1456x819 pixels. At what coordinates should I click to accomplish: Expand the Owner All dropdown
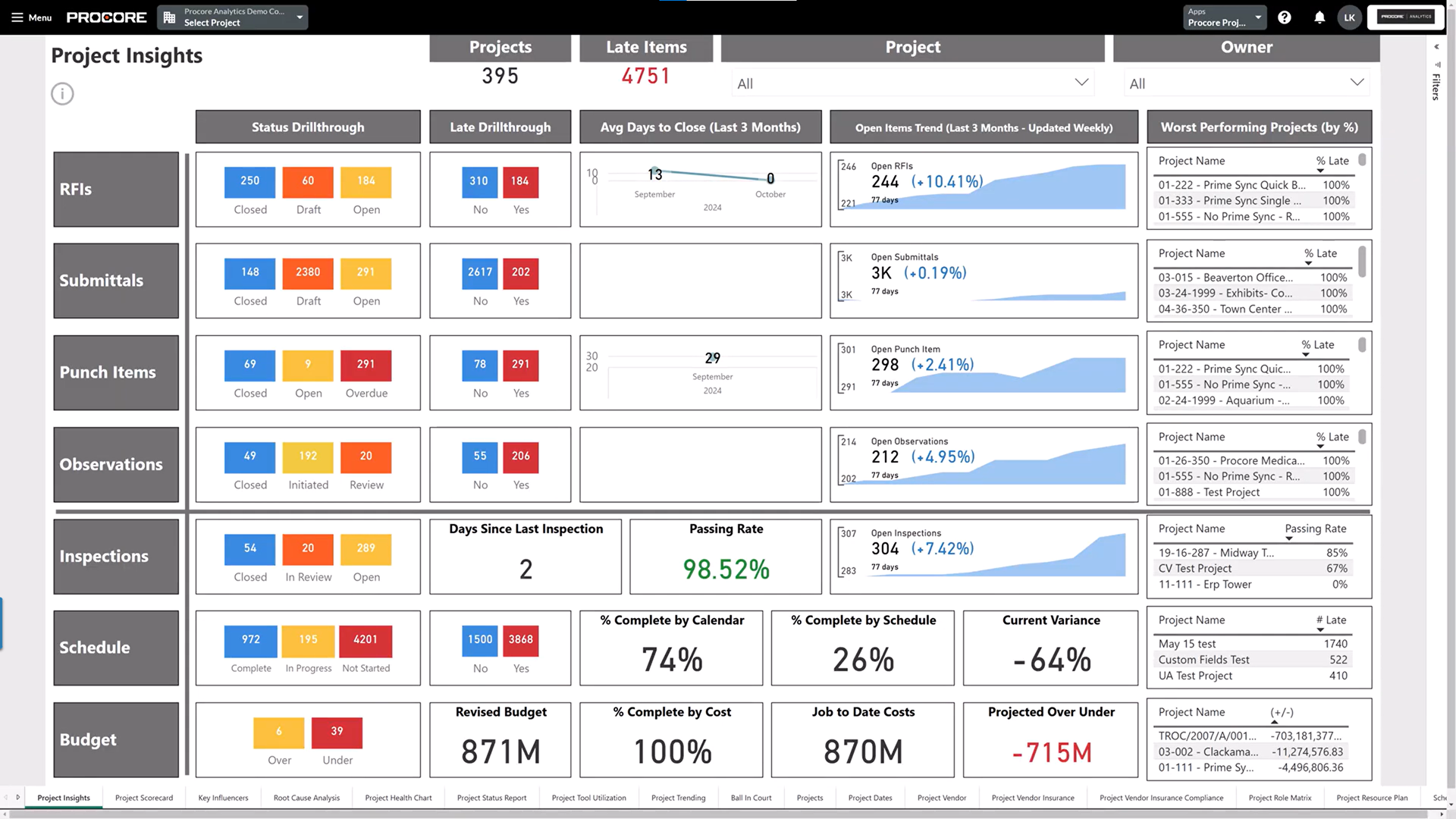[1357, 83]
